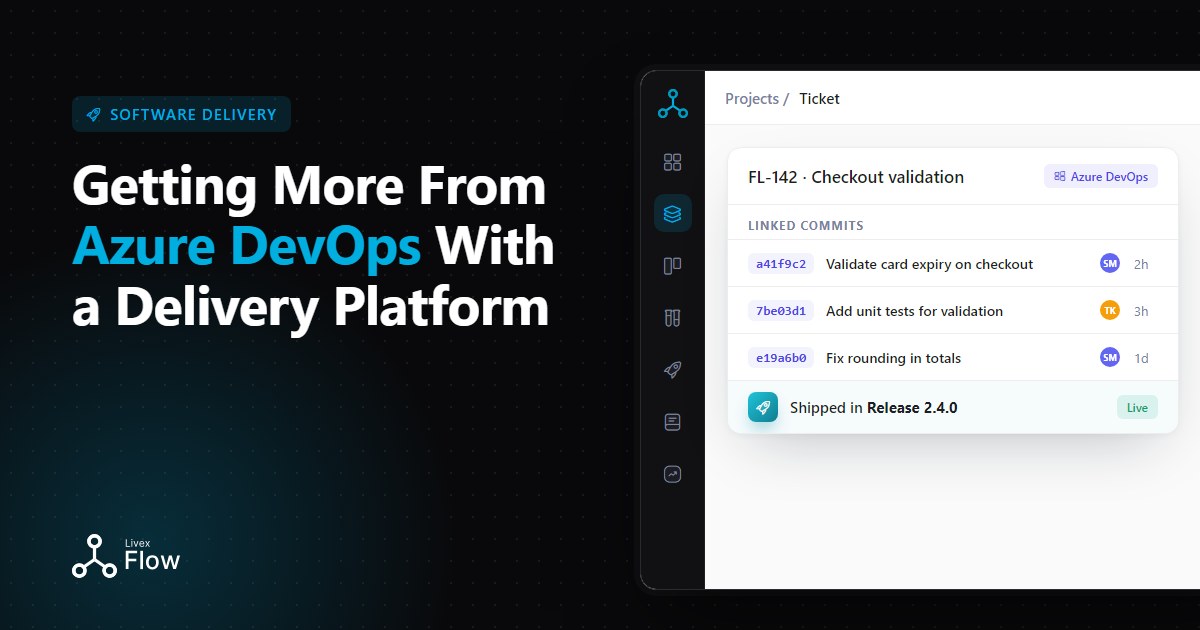The height and width of the screenshot is (630, 1200).
Task: Click the Livex Flow logo at bottom left
Action: [126, 556]
